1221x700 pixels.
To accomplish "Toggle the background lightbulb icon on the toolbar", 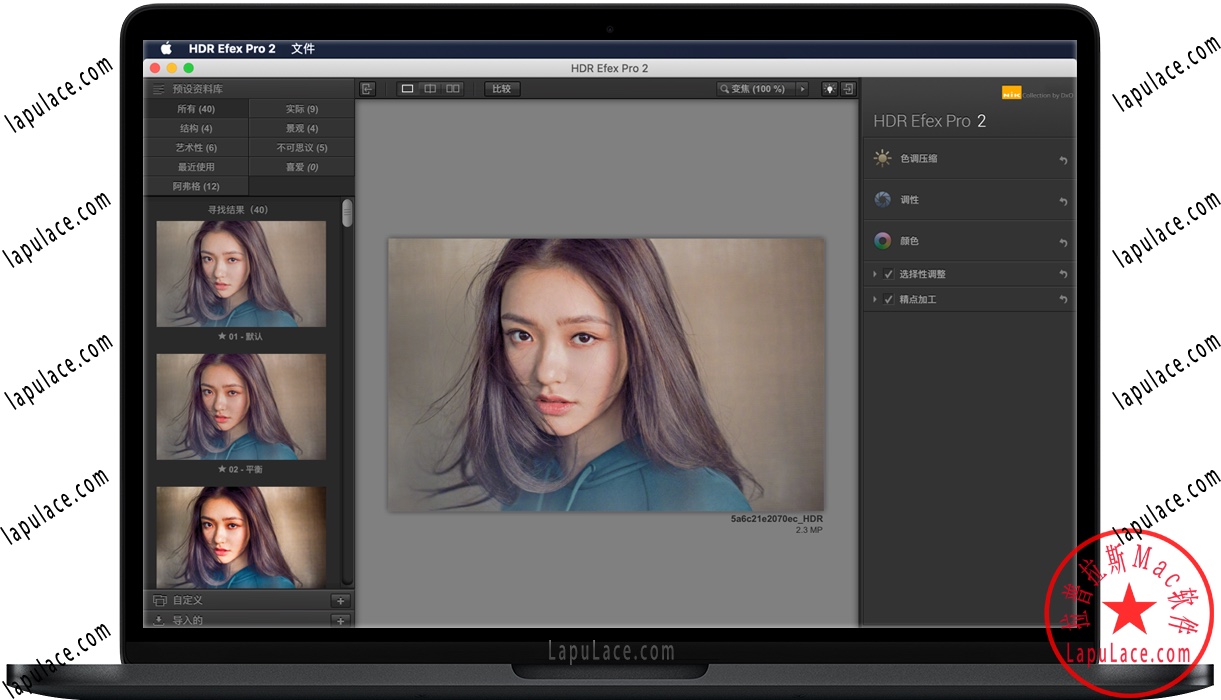I will pyautogui.click(x=829, y=88).
